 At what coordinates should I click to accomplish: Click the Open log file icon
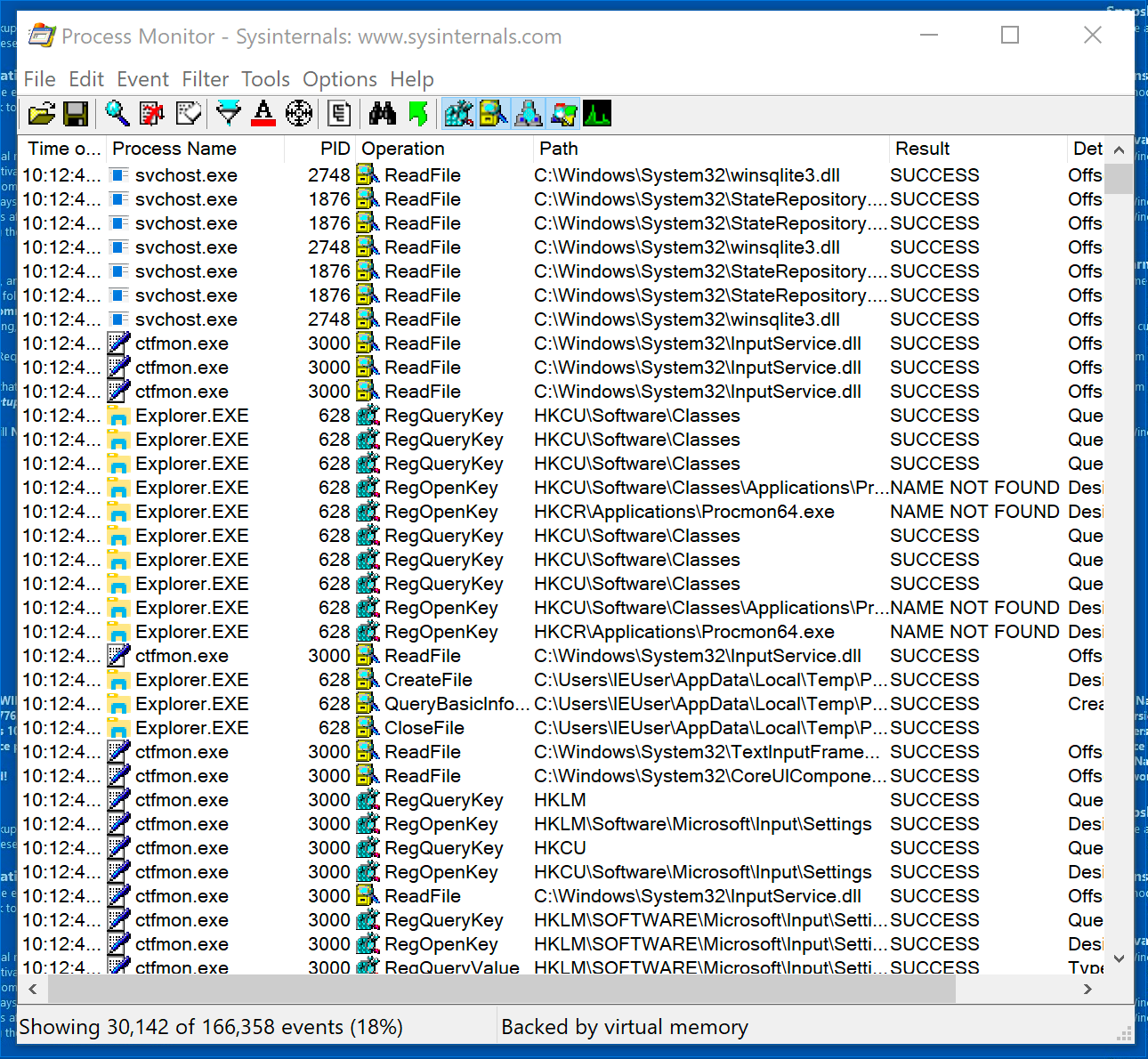click(x=41, y=114)
